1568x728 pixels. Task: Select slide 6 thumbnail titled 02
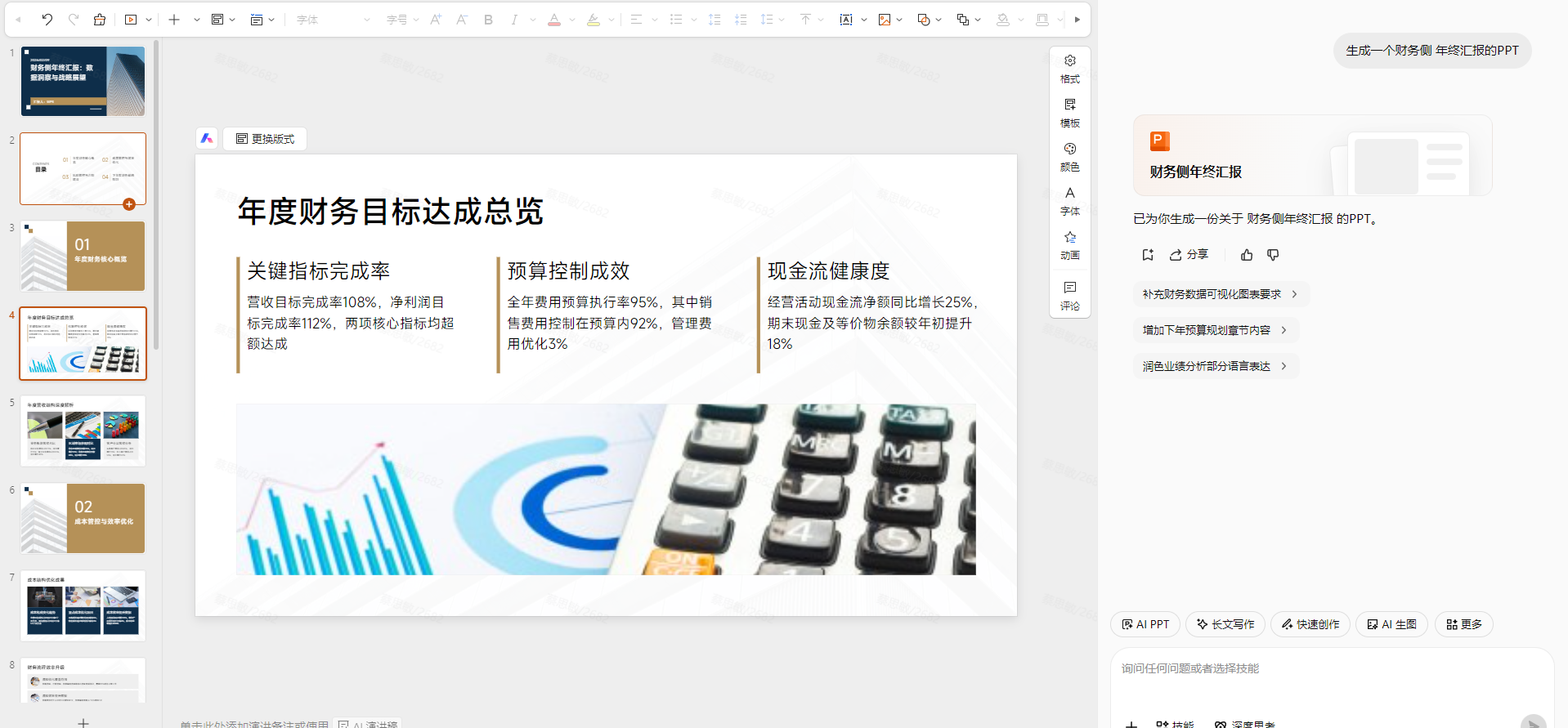point(83,518)
